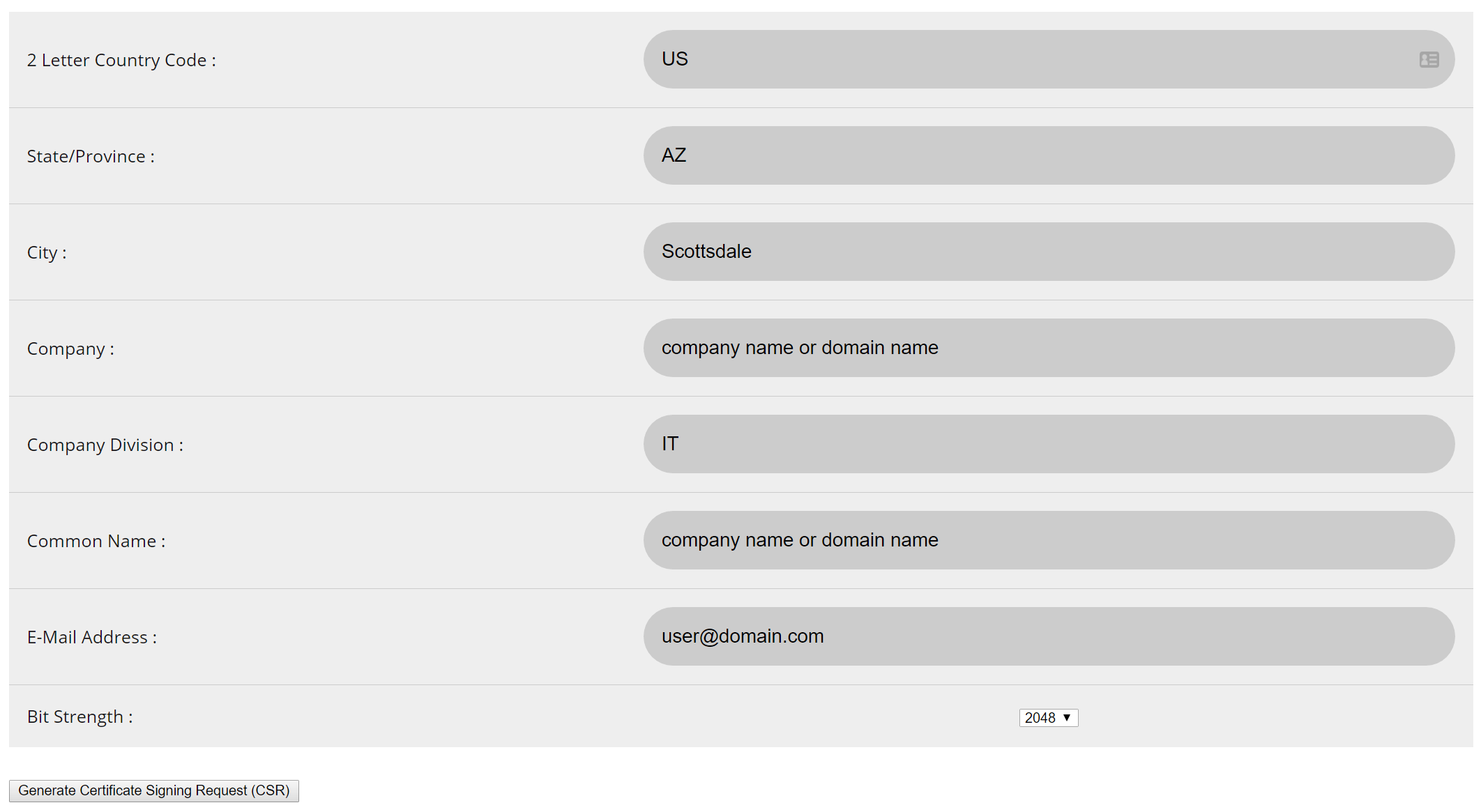Click into the Company input field
This screenshot has width=1481, height=812.
(1049, 348)
